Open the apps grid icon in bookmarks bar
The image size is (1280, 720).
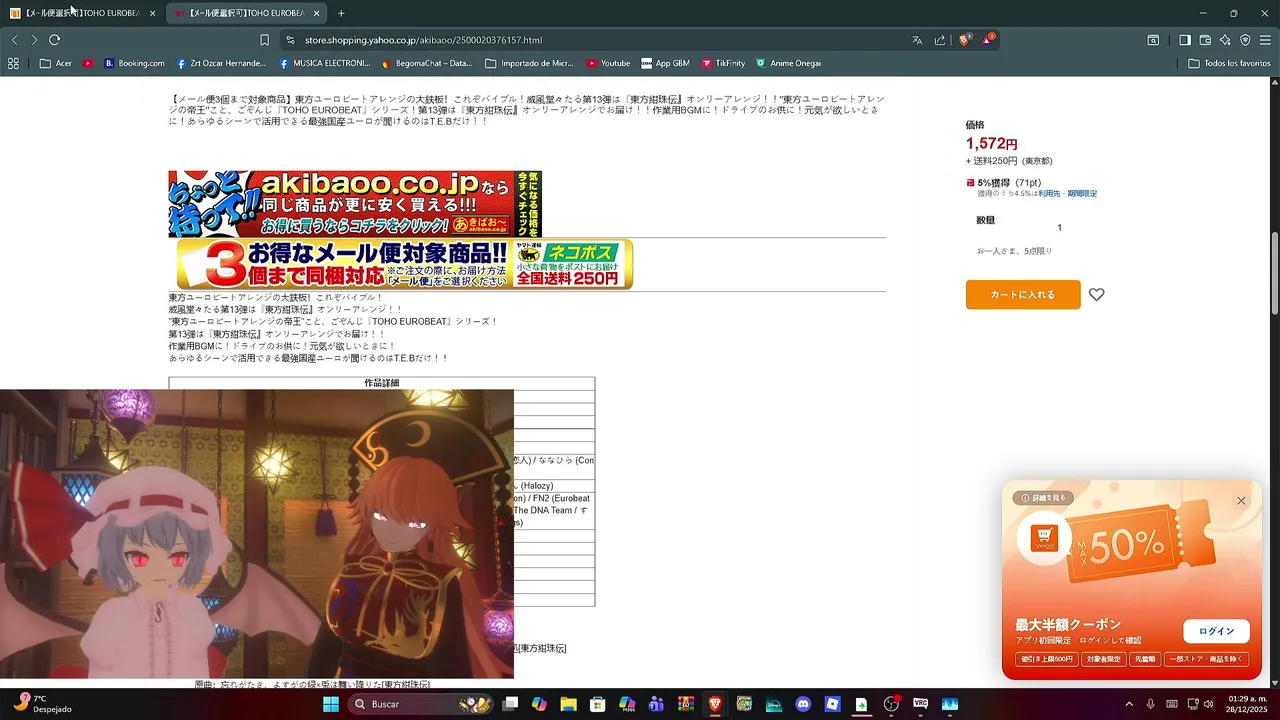(x=13, y=63)
